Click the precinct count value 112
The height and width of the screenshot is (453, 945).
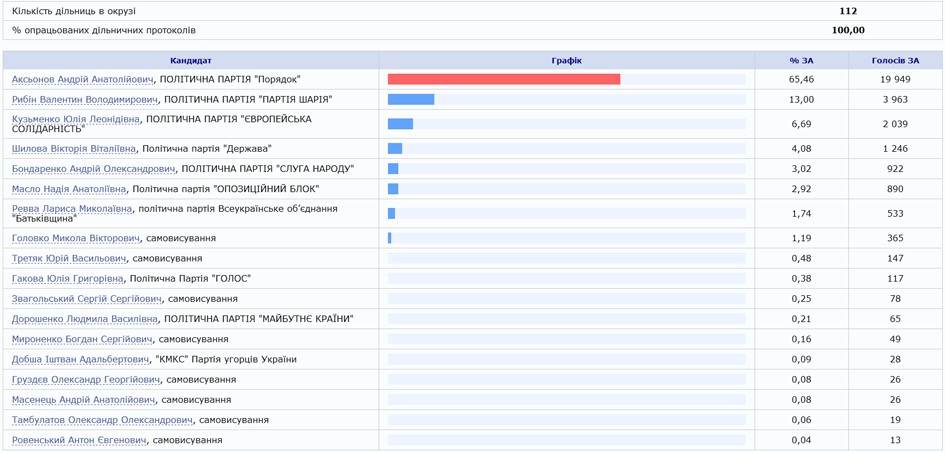848,11
